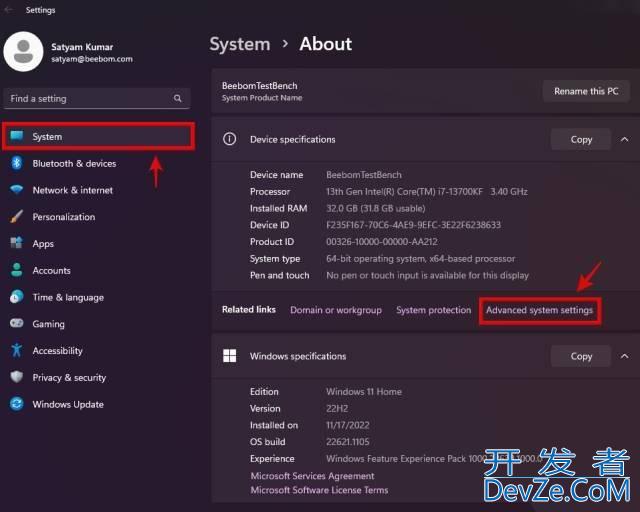Image resolution: width=640 pixels, height=512 pixels.
Task: Go back using the Settings back arrow
Action: point(8,10)
